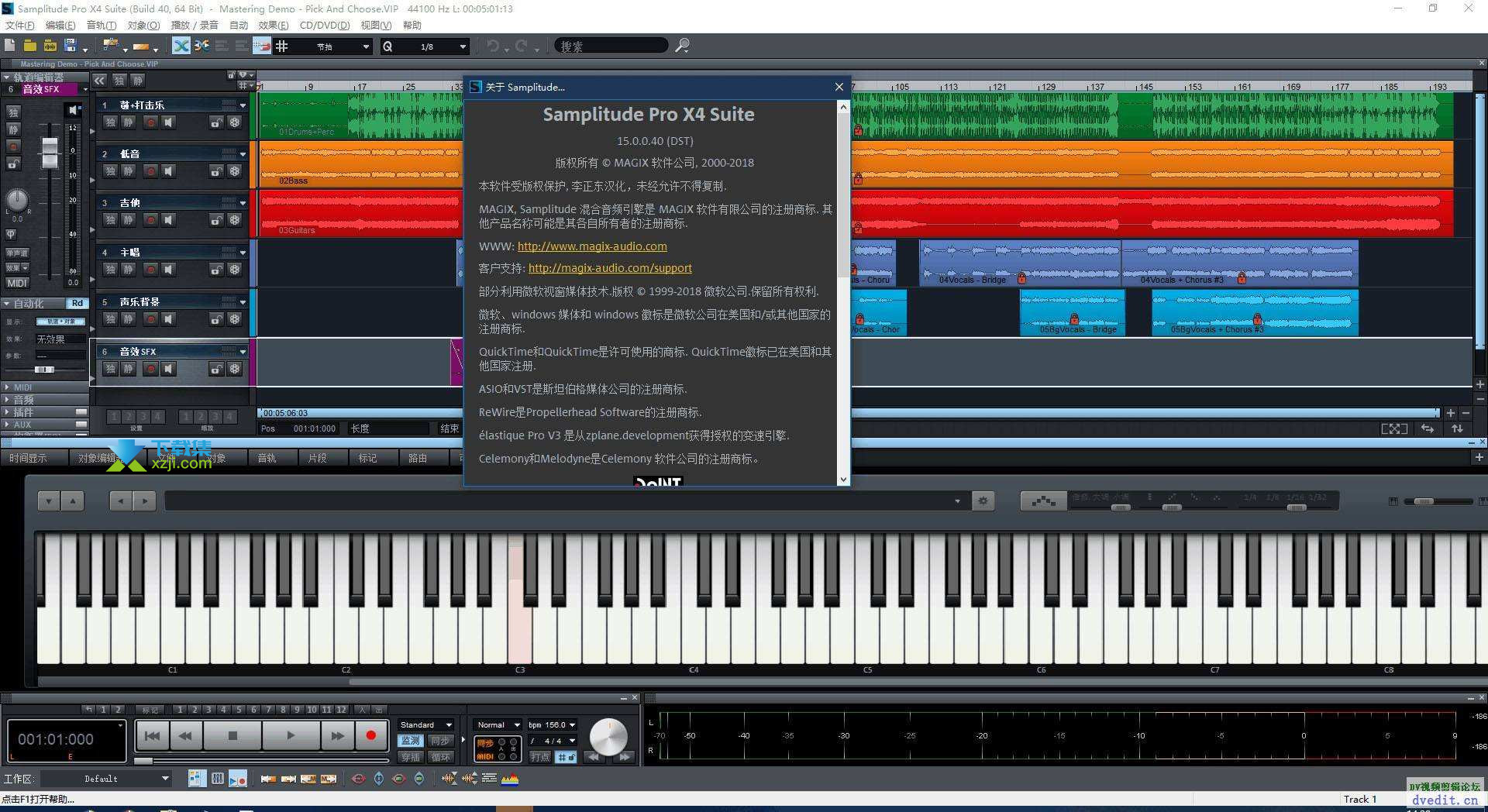Open the magix-audio.com/support link
This screenshot has width=1488, height=812.
pos(610,268)
